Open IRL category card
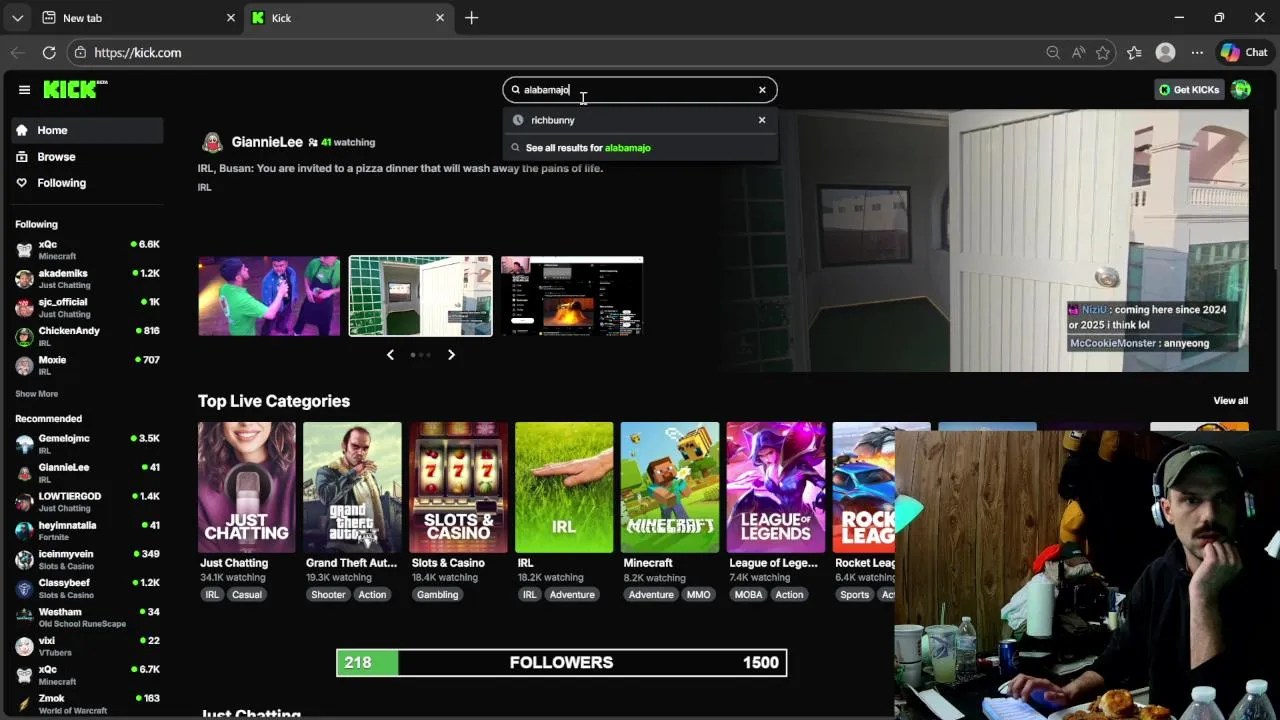 click(564, 487)
